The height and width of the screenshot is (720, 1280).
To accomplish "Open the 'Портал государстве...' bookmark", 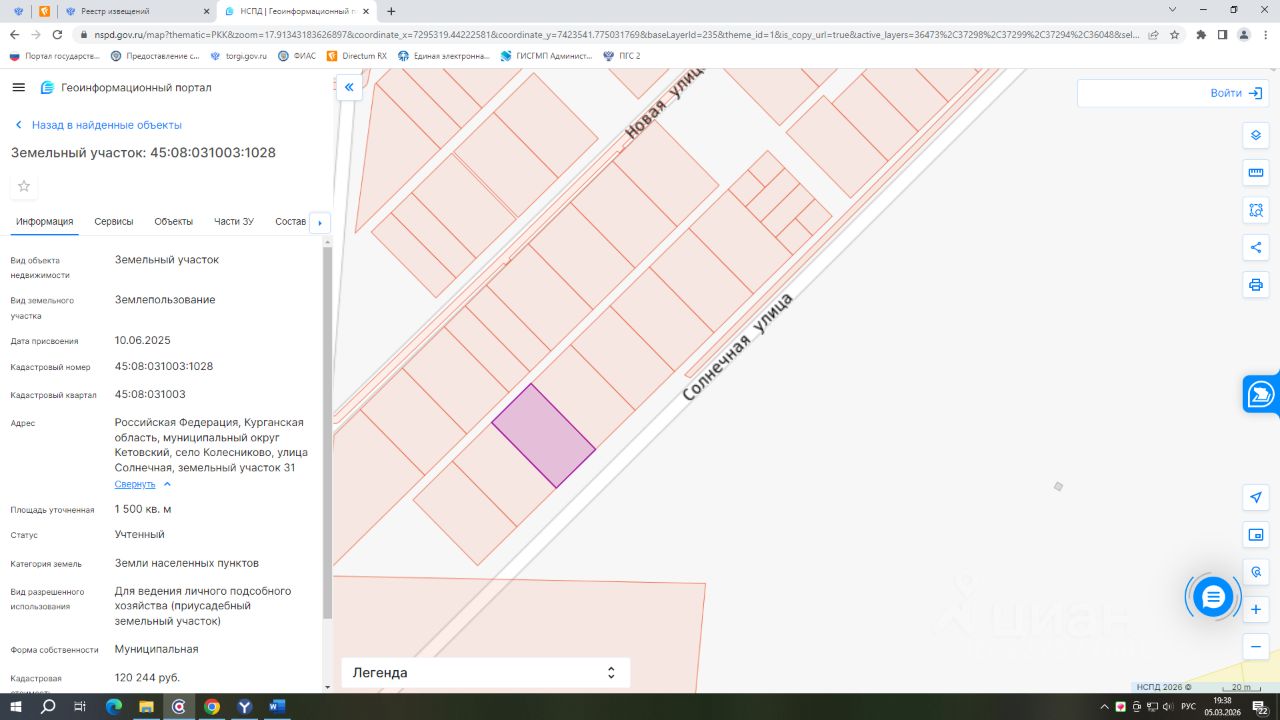I will tap(55, 56).
